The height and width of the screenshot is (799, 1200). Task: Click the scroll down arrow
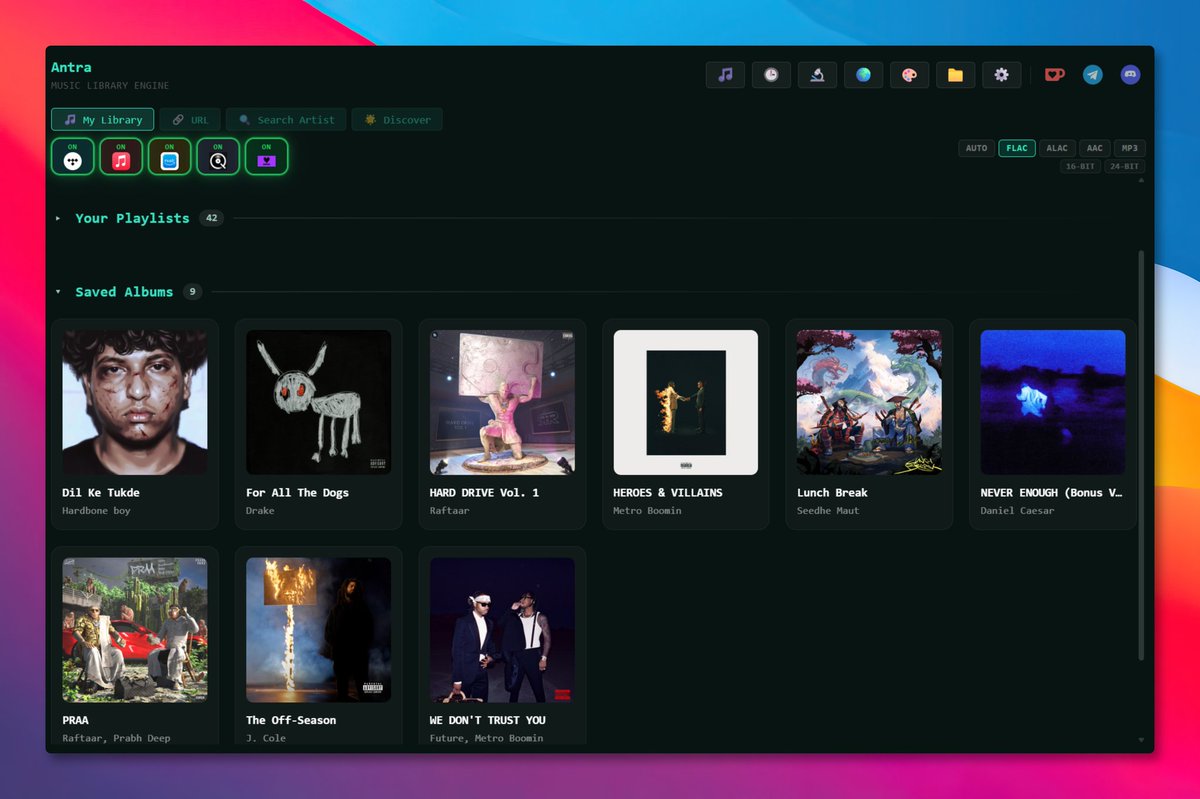[x=1141, y=740]
